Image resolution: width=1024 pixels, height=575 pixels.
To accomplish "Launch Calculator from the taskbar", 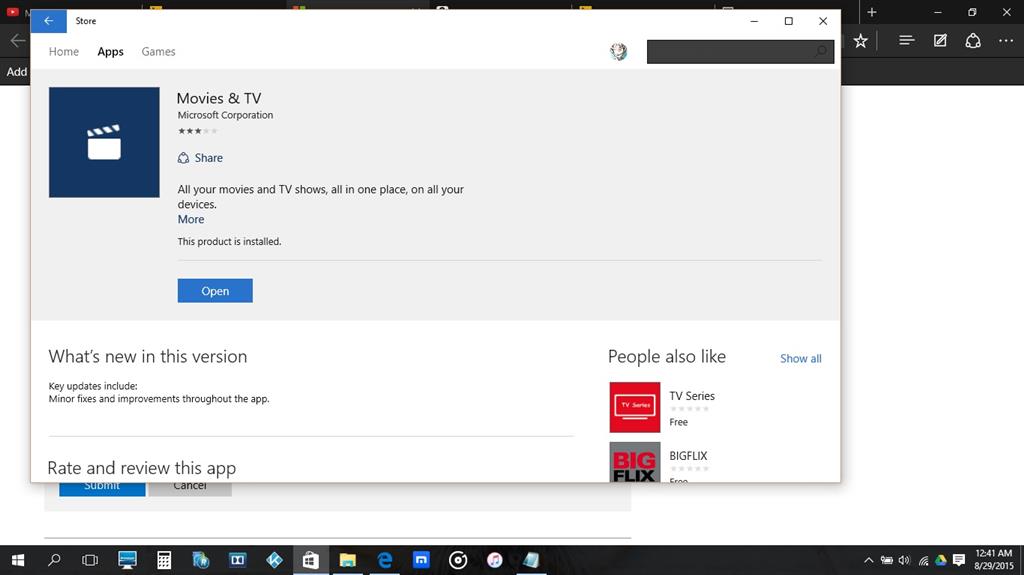I will click(x=164, y=560).
